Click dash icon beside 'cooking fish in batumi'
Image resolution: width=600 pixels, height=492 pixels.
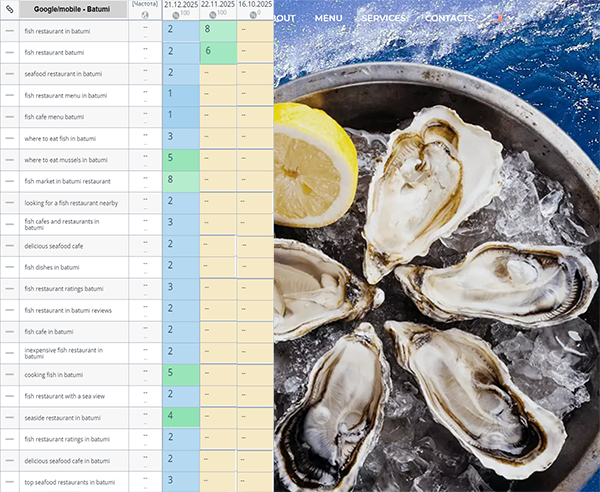coord(9,374)
